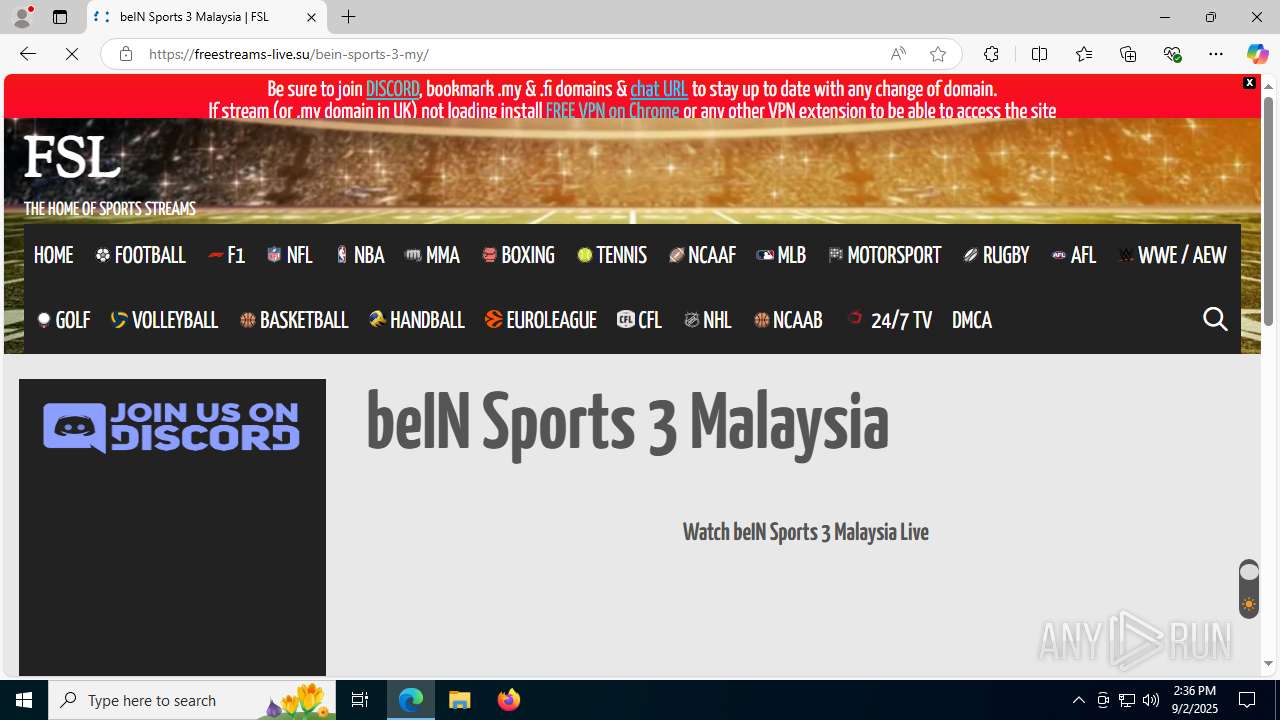Open the volume control icon
Image resolution: width=1280 pixels, height=720 pixels.
pyautogui.click(x=1151, y=700)
